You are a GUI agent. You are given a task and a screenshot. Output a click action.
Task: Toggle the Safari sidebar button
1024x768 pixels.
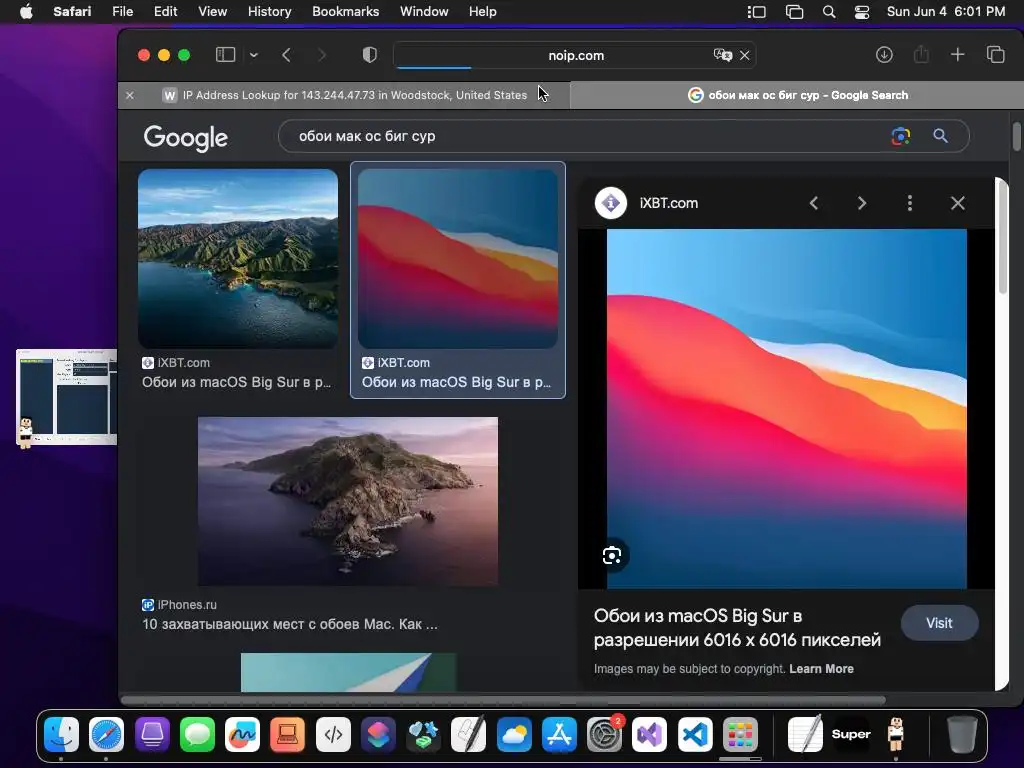point(225,55)
